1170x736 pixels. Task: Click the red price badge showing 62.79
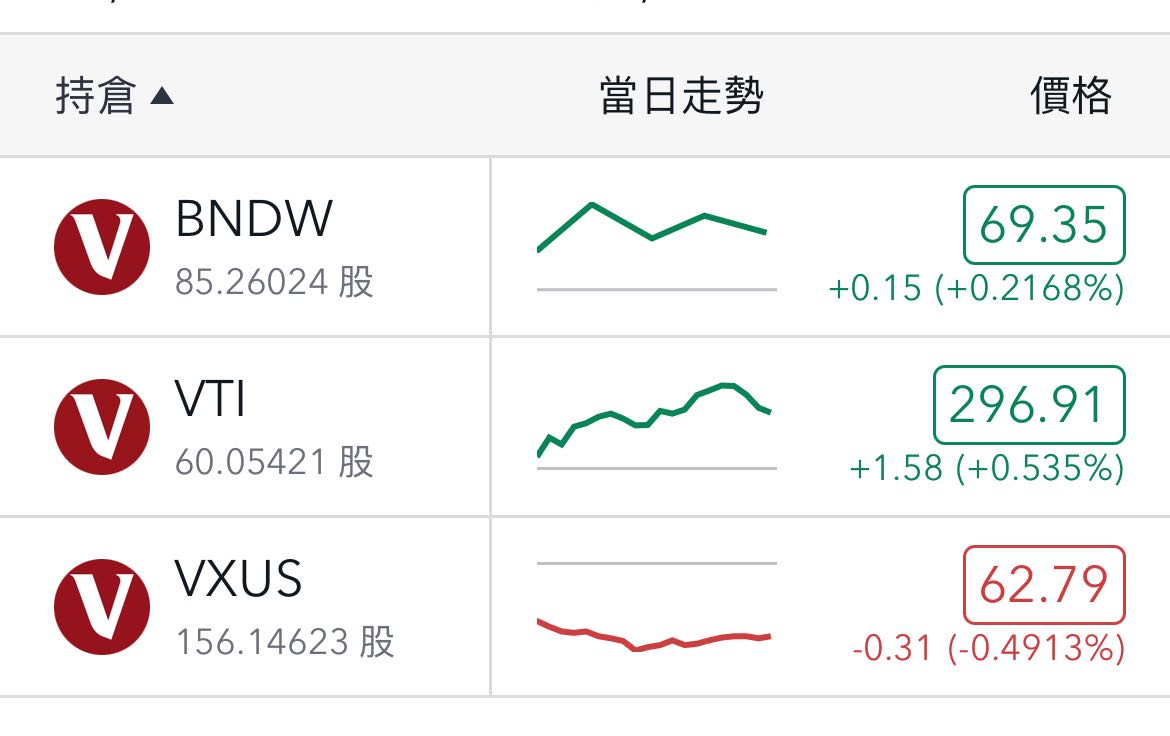tap(1042, 585)
